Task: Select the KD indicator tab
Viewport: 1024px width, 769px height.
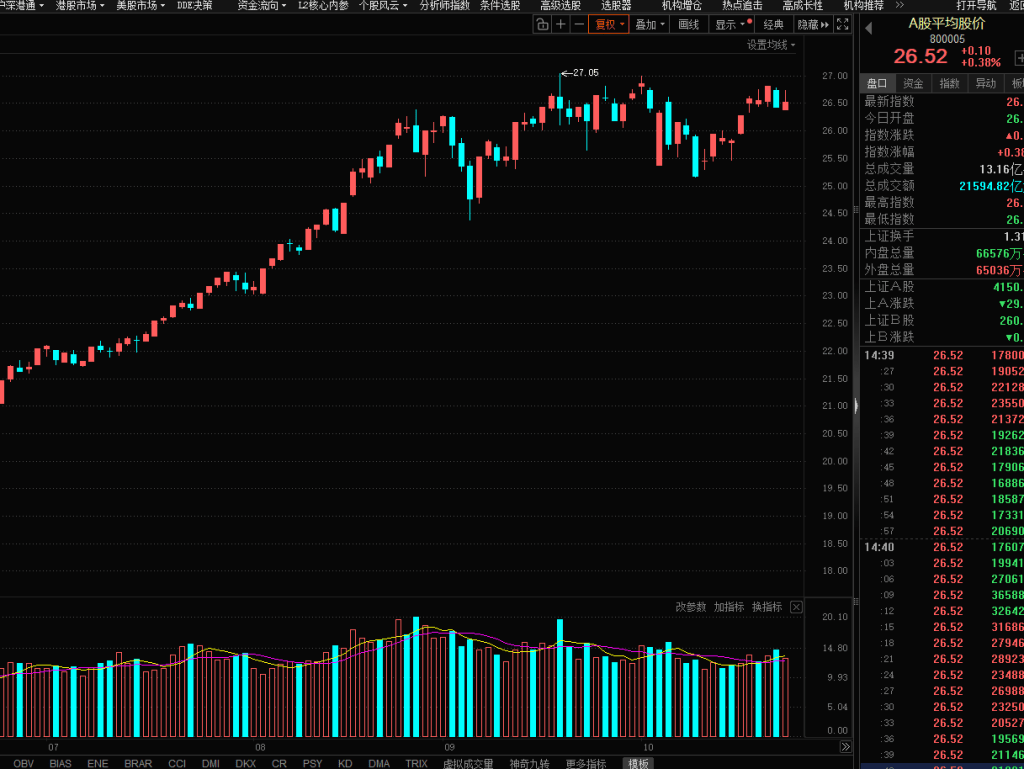Action: click(345, 763)
